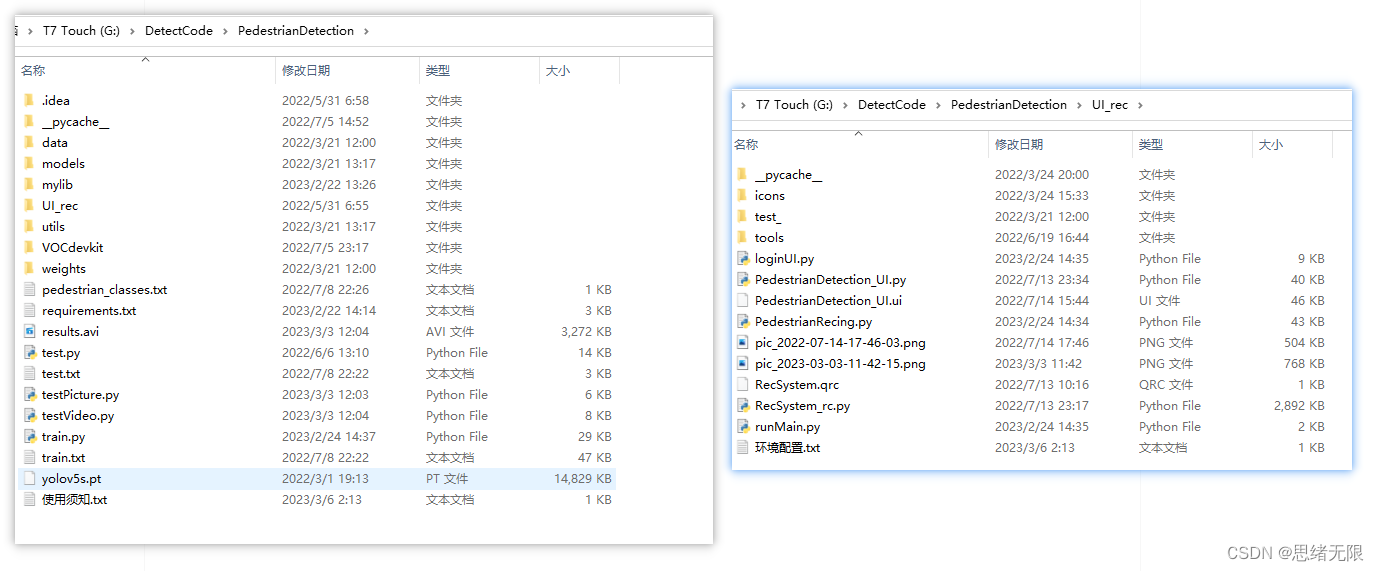Go to PedestrianDetection in left window breadcrumb

coord(296,31)
